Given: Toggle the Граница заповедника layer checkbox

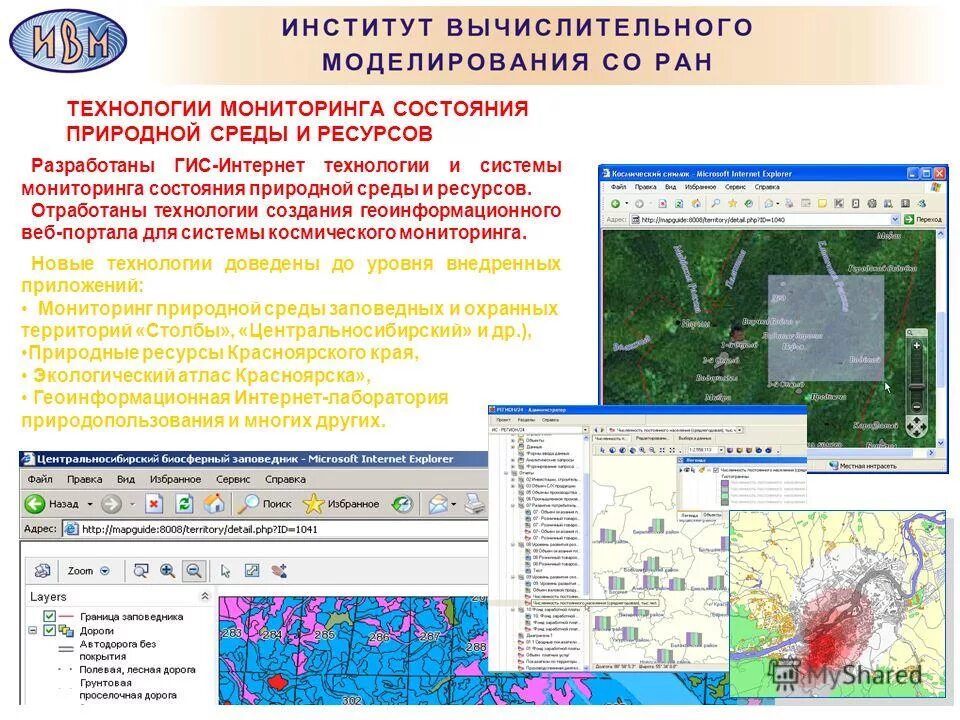Looking at the screenshot, I should point(50,616).
